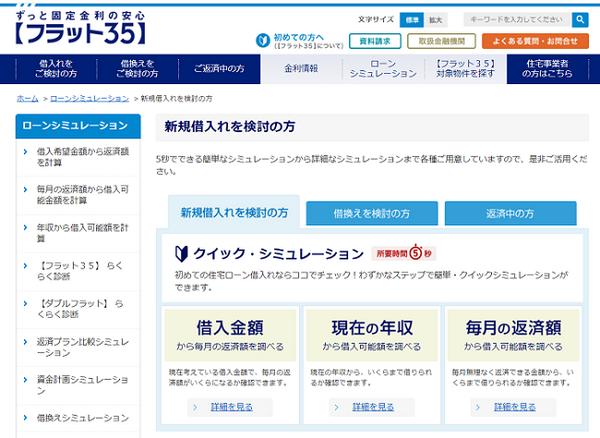Open よくある質問・お問合せ button
600x438 pixels.
coord(535,41)
